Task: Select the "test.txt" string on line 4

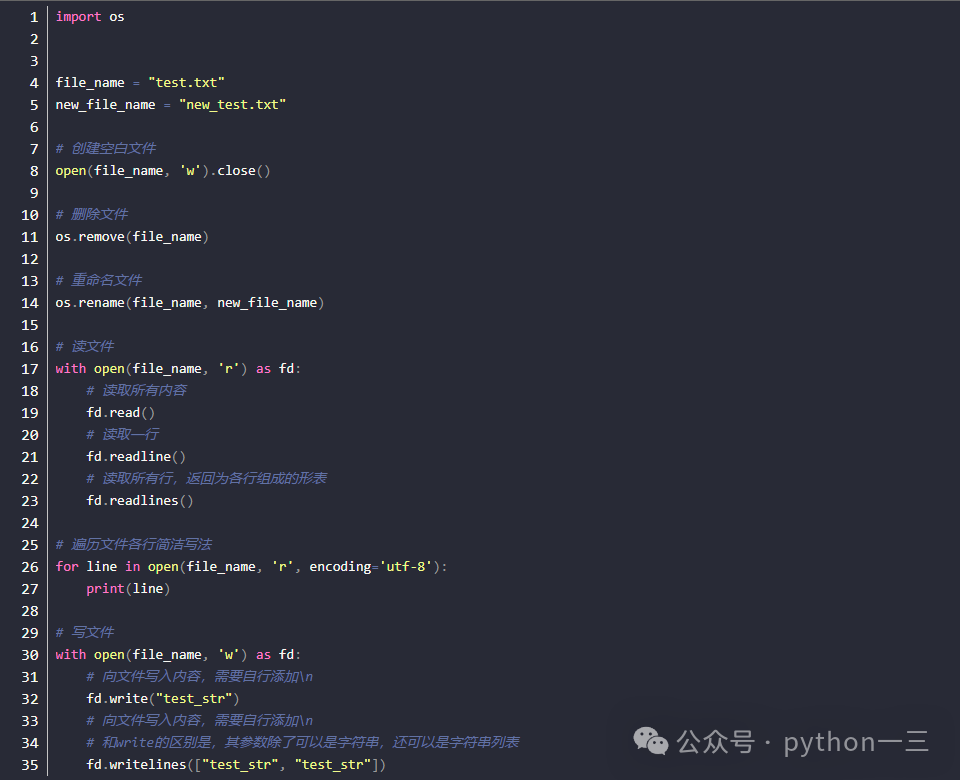Action: click(x=186, y=83)
